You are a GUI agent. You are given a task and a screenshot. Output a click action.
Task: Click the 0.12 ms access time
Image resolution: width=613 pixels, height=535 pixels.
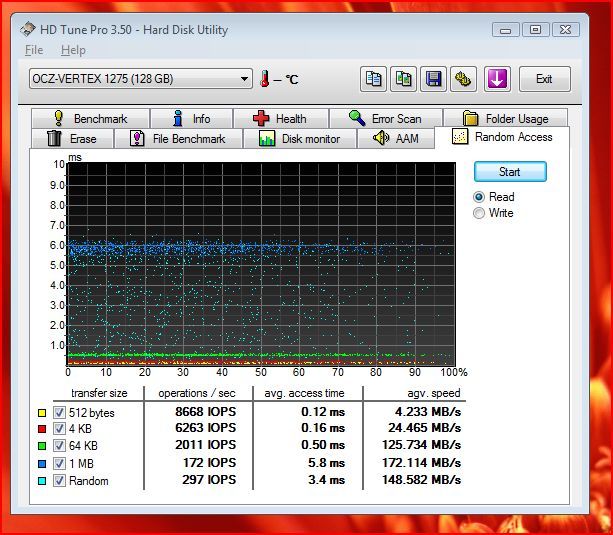tap(323, 412)
